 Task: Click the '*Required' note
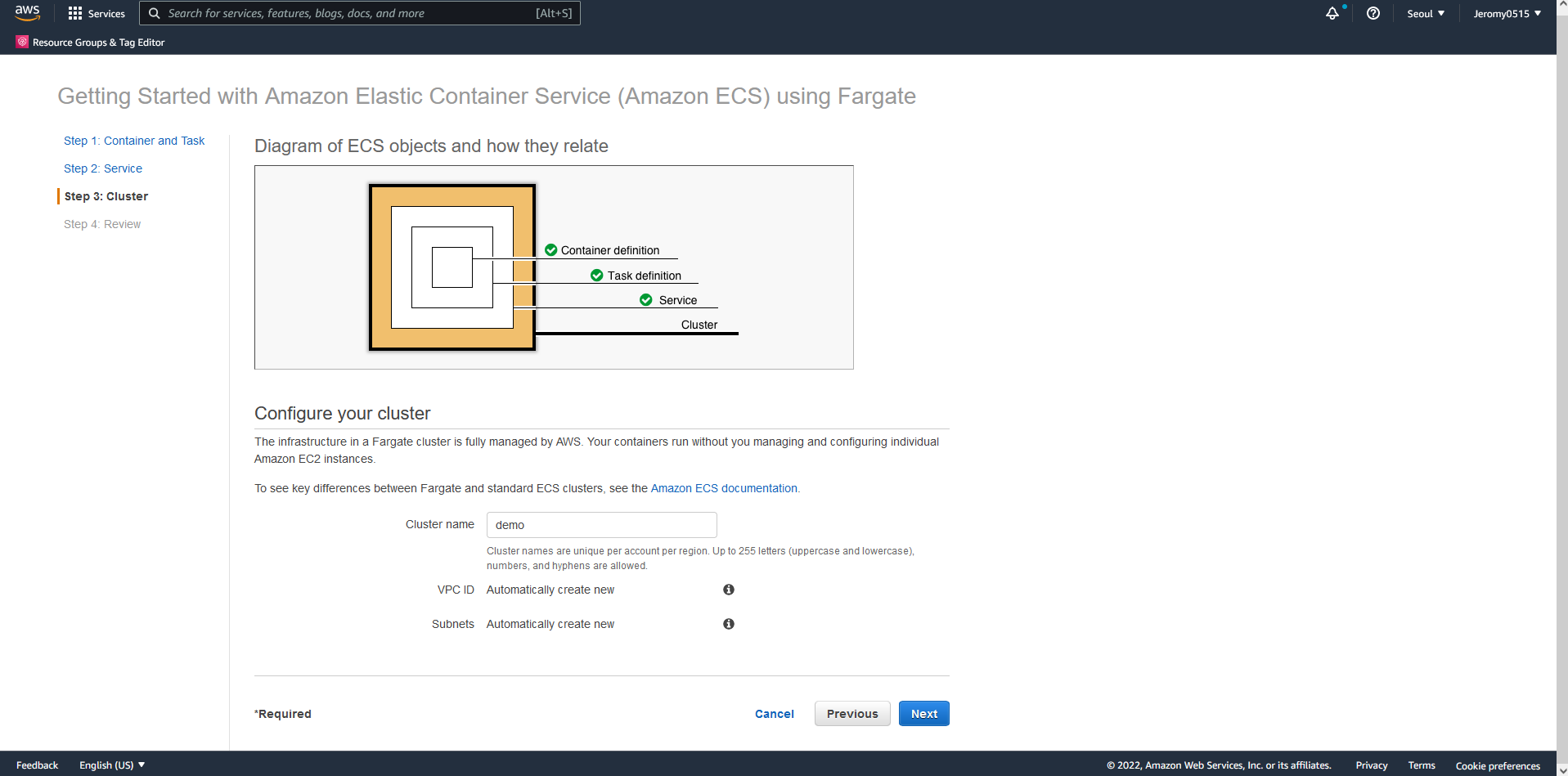283,714
